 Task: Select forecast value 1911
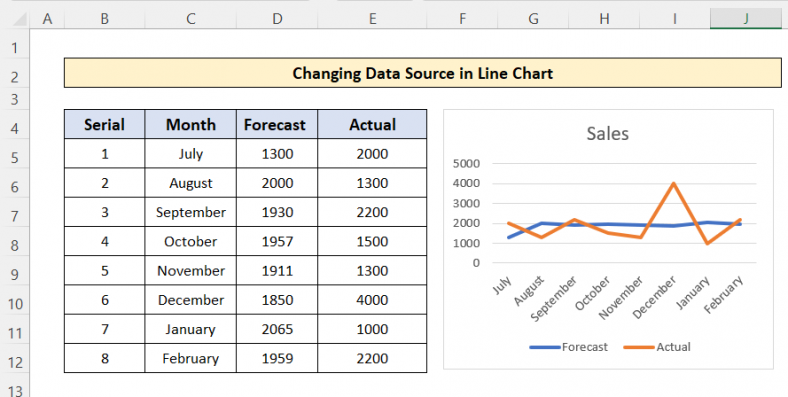[277, 270]
